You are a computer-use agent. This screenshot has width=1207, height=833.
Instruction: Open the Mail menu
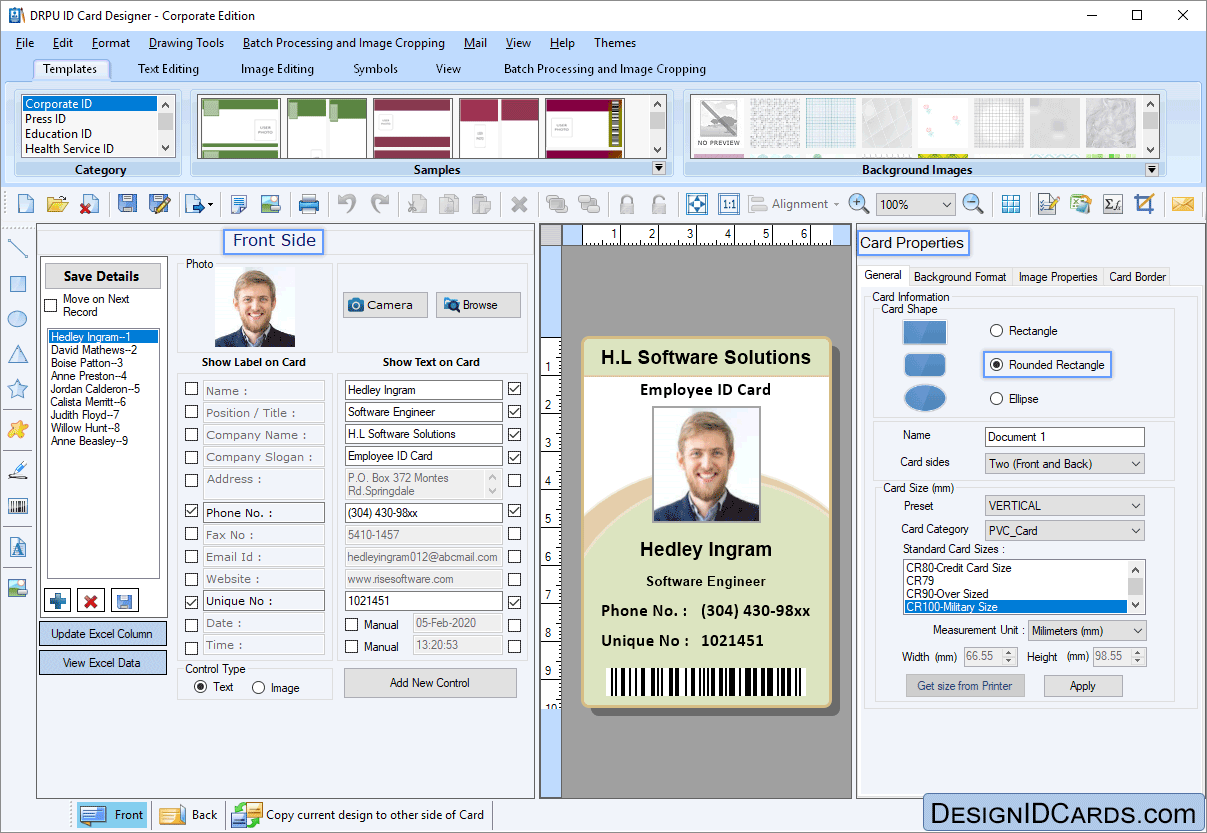click(475, 43)
